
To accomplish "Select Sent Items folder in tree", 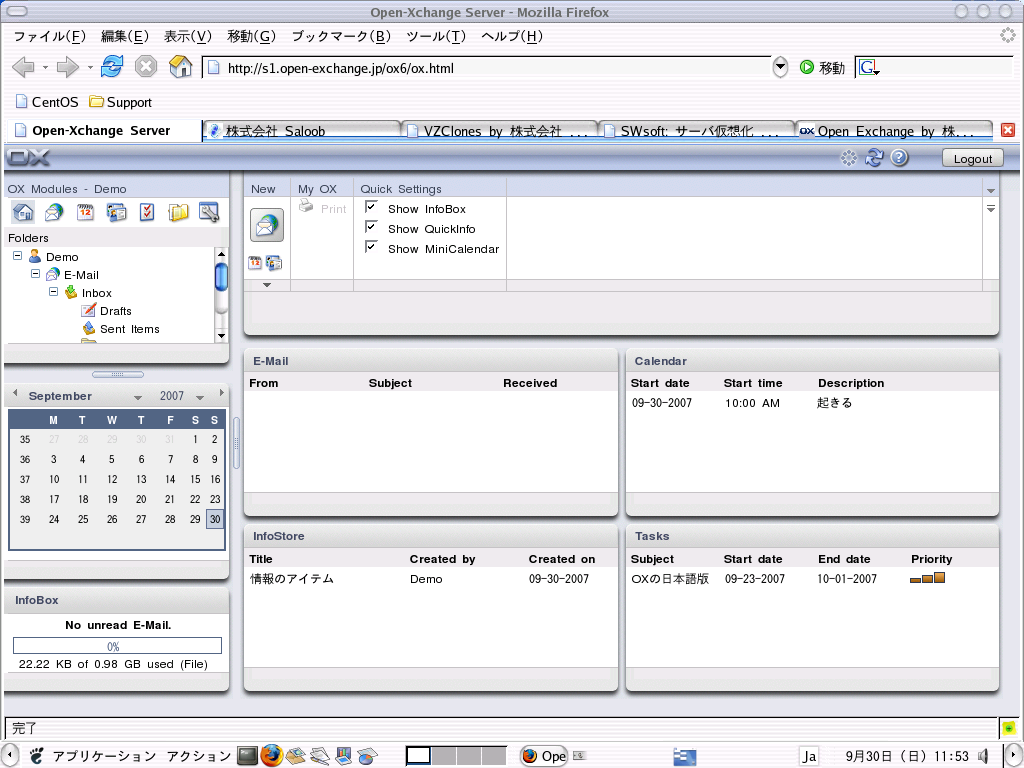I will (129, 329).
